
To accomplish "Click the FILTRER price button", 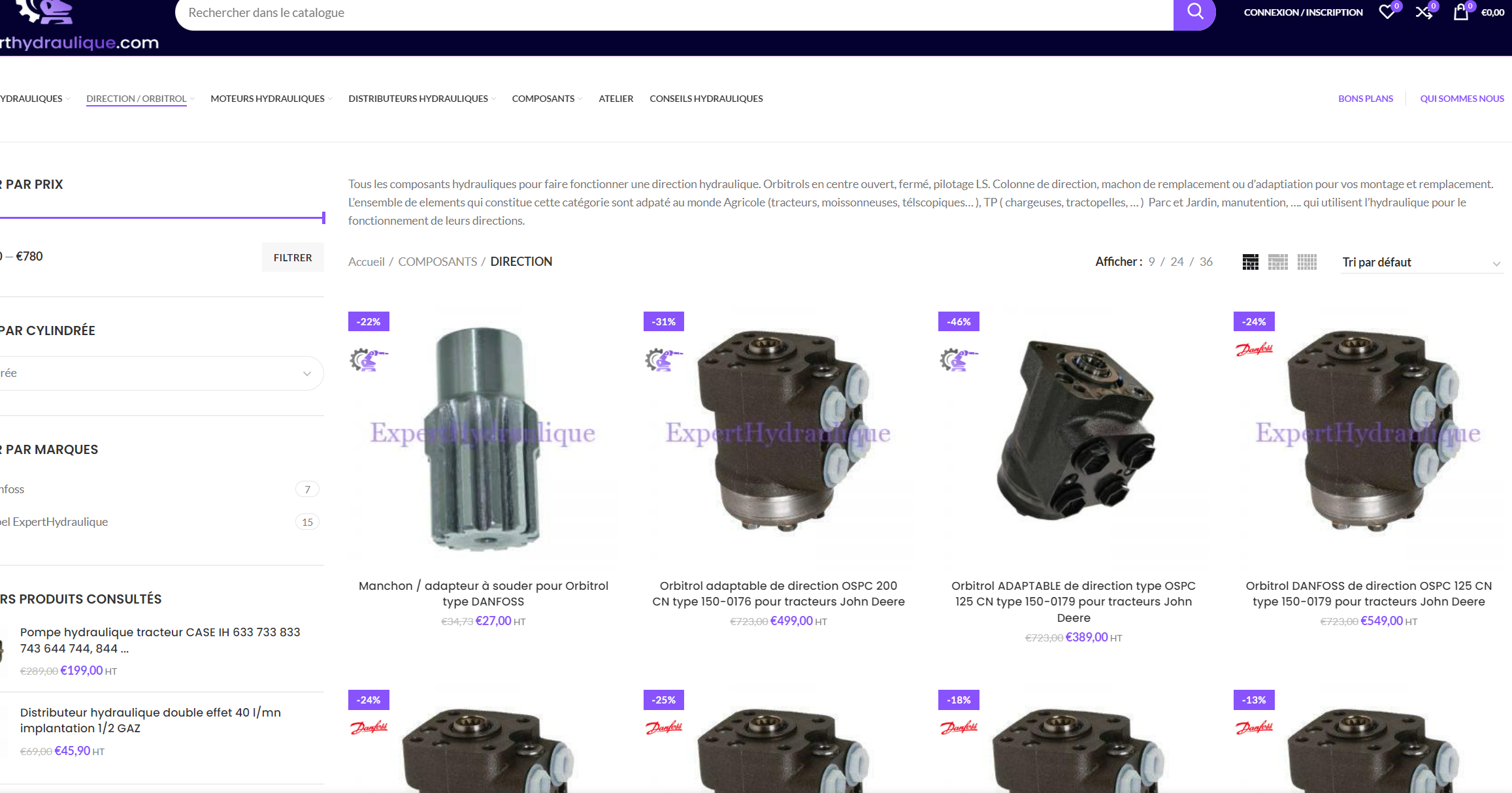I will (293, 257).
